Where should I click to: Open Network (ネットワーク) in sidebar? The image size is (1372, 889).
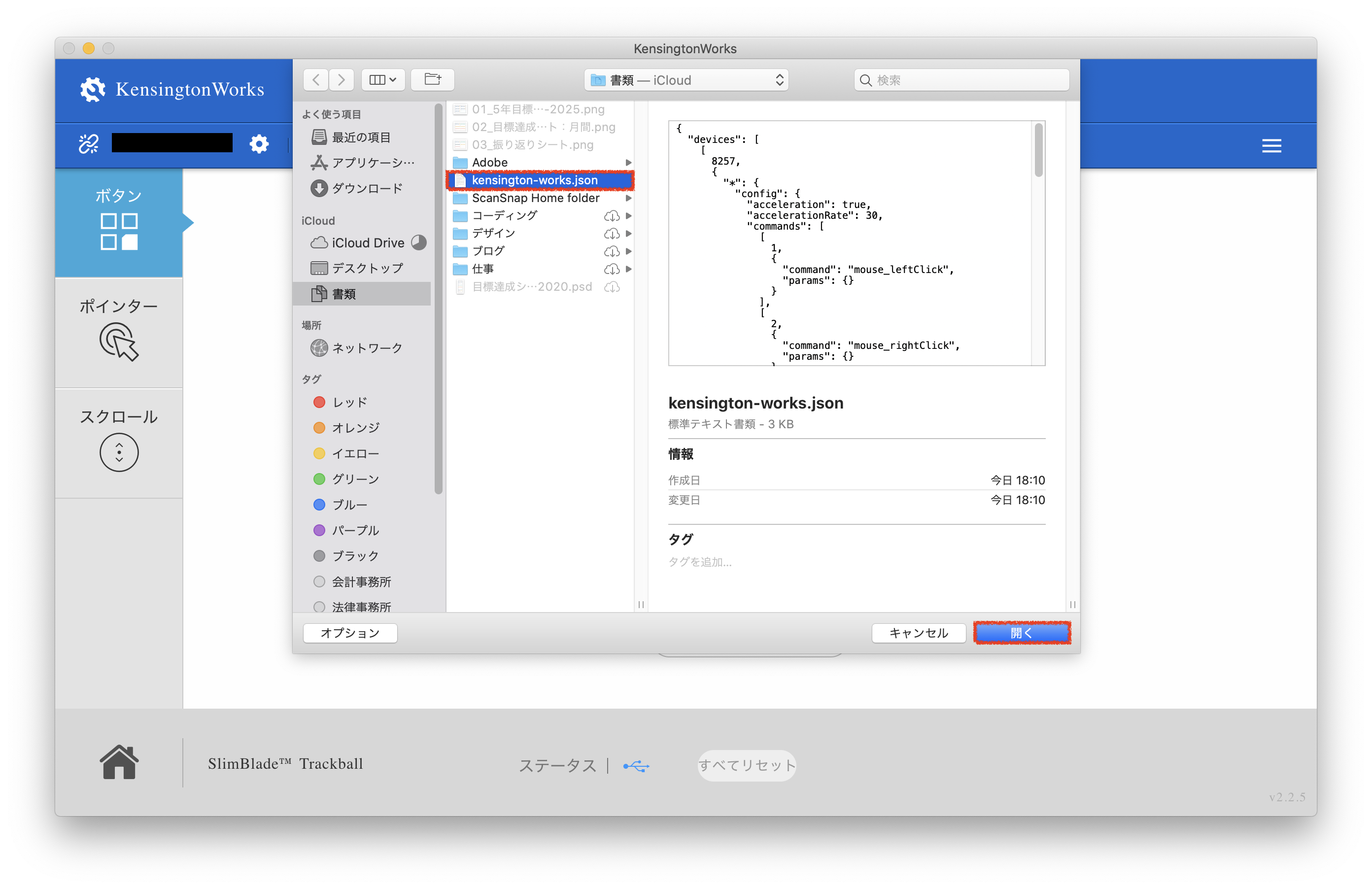pyautogui.click(x=362, y=347)
